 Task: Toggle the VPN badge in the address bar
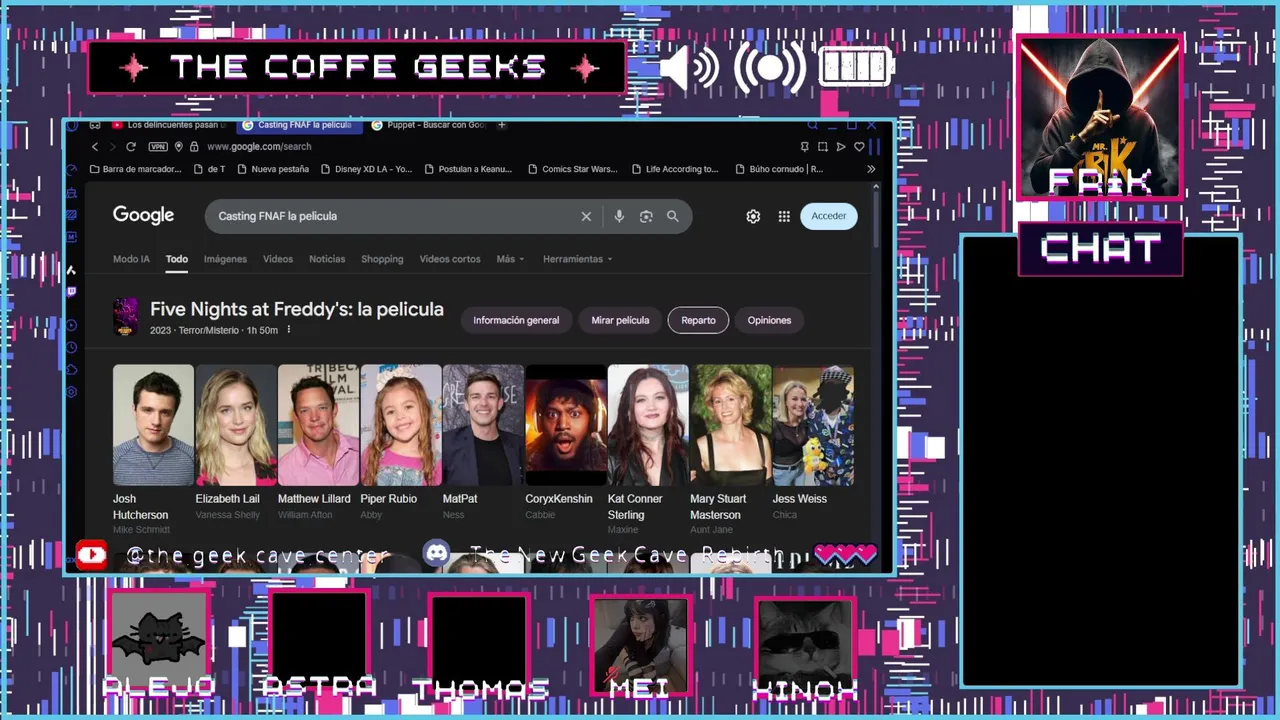pos(158,147)
